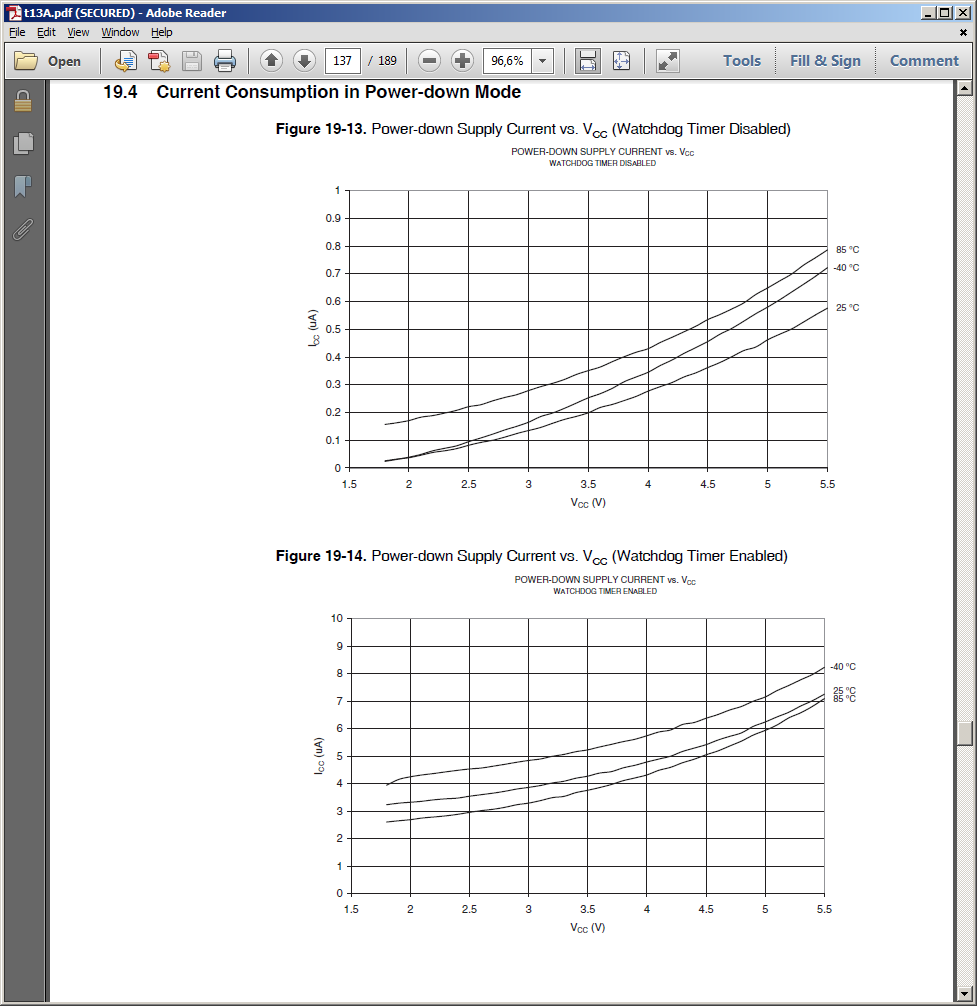
Task: Click the Create PDF icon
Action: tap(158, 61)
